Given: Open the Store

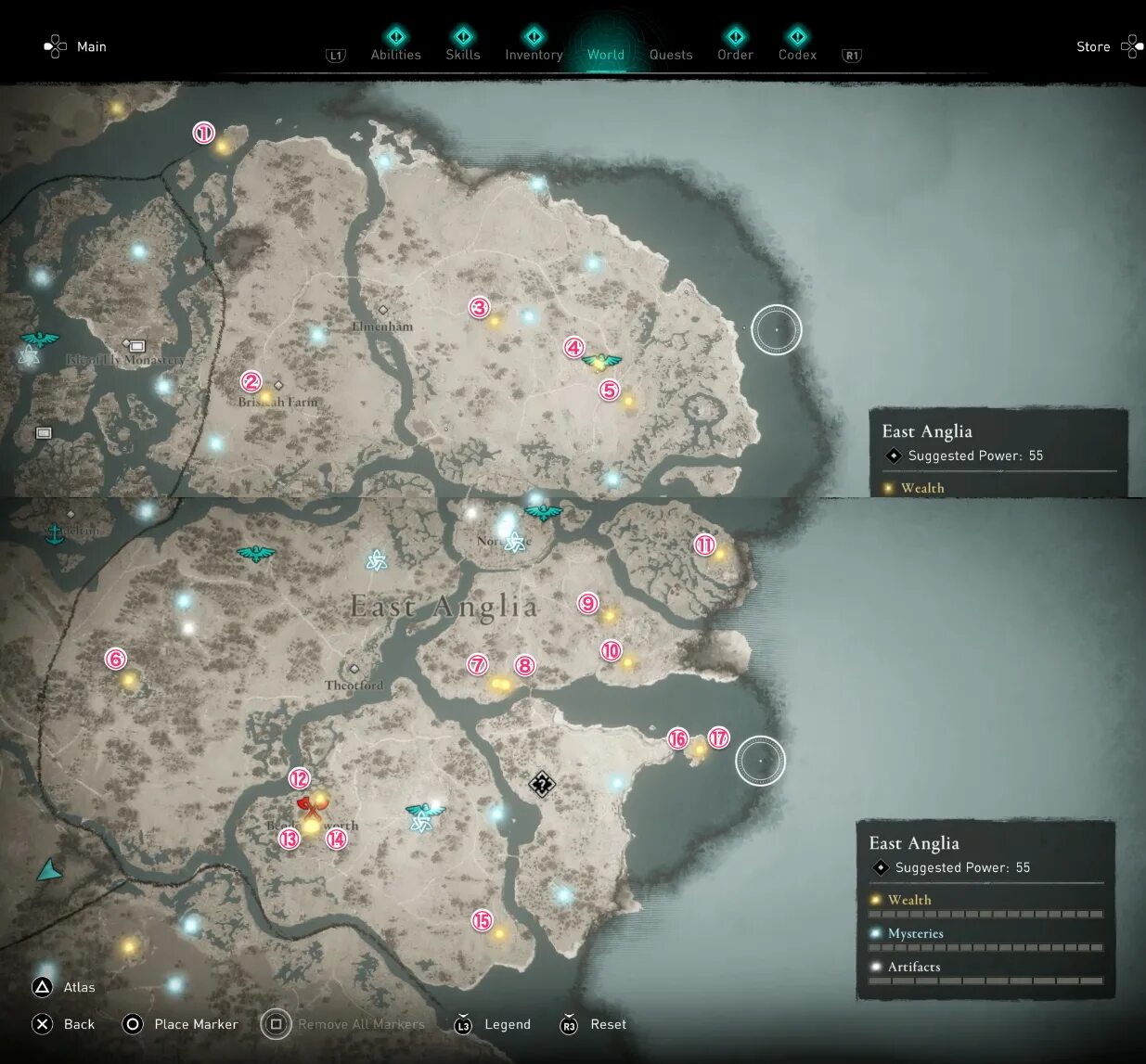Looking at the screenshot, I should 1093,46.
